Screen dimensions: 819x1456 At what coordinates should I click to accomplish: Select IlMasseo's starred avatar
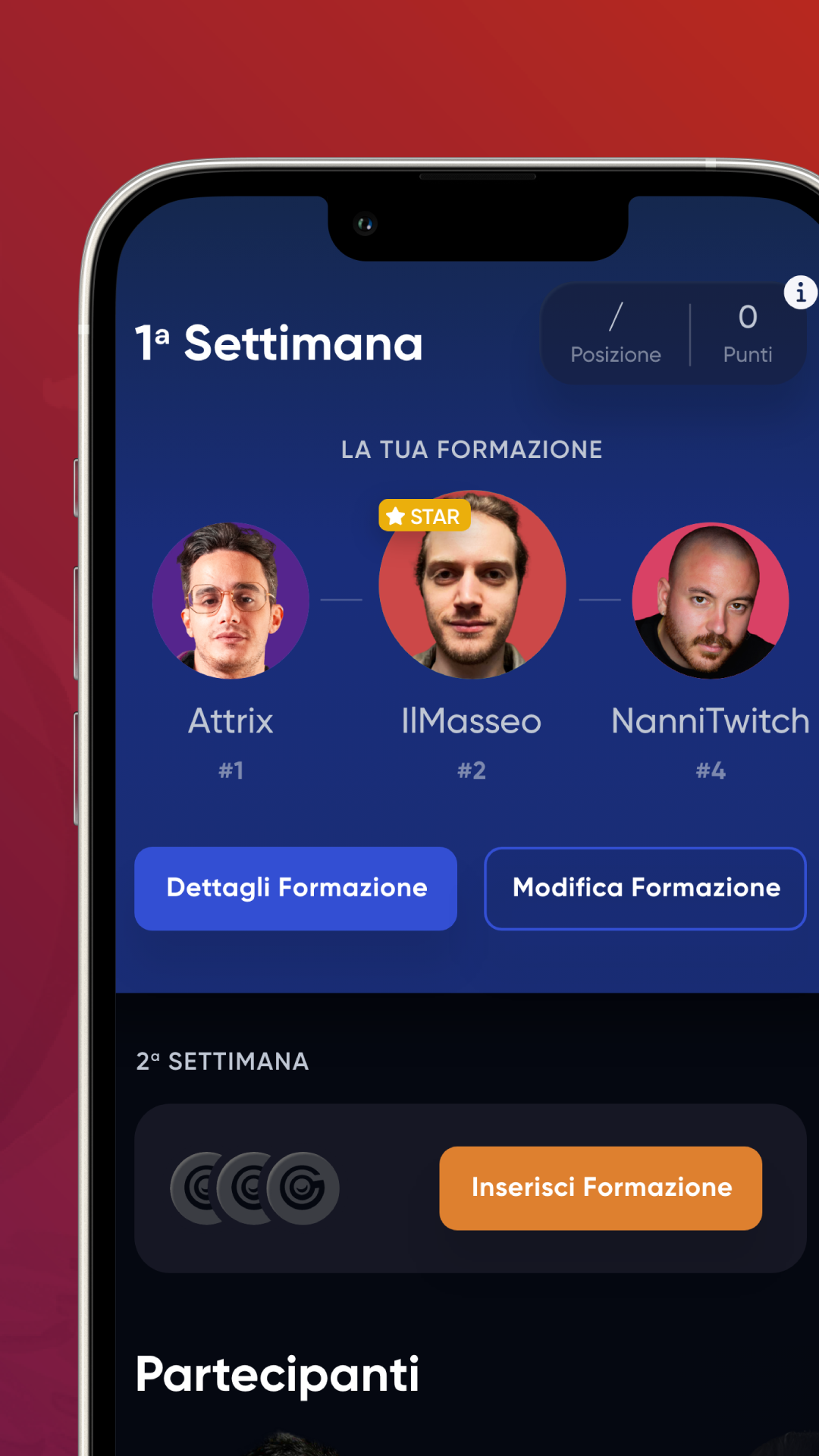click(472, 585)
